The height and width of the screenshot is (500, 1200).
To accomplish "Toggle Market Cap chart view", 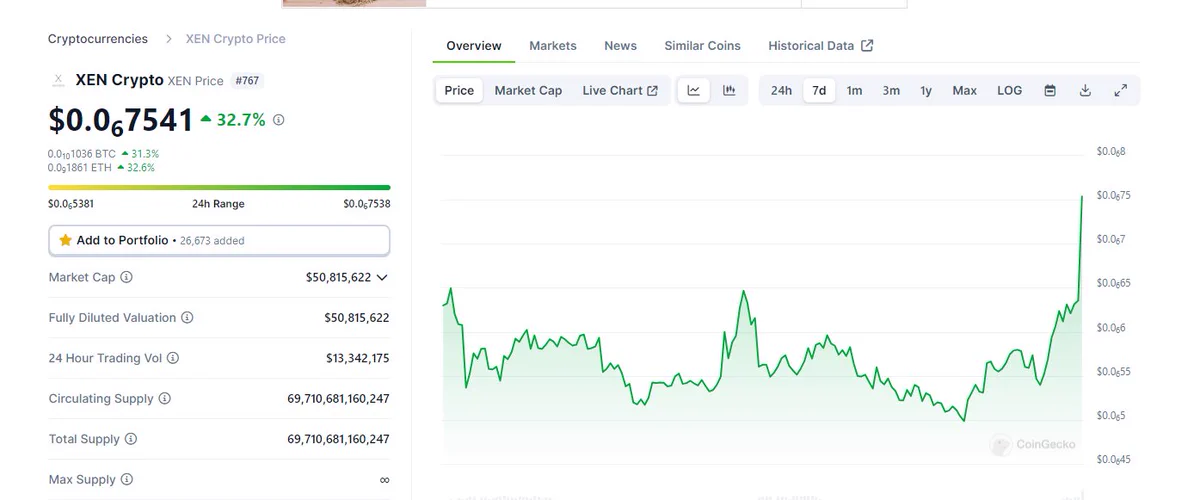I will pyautogui.click(x=528, y=90).
